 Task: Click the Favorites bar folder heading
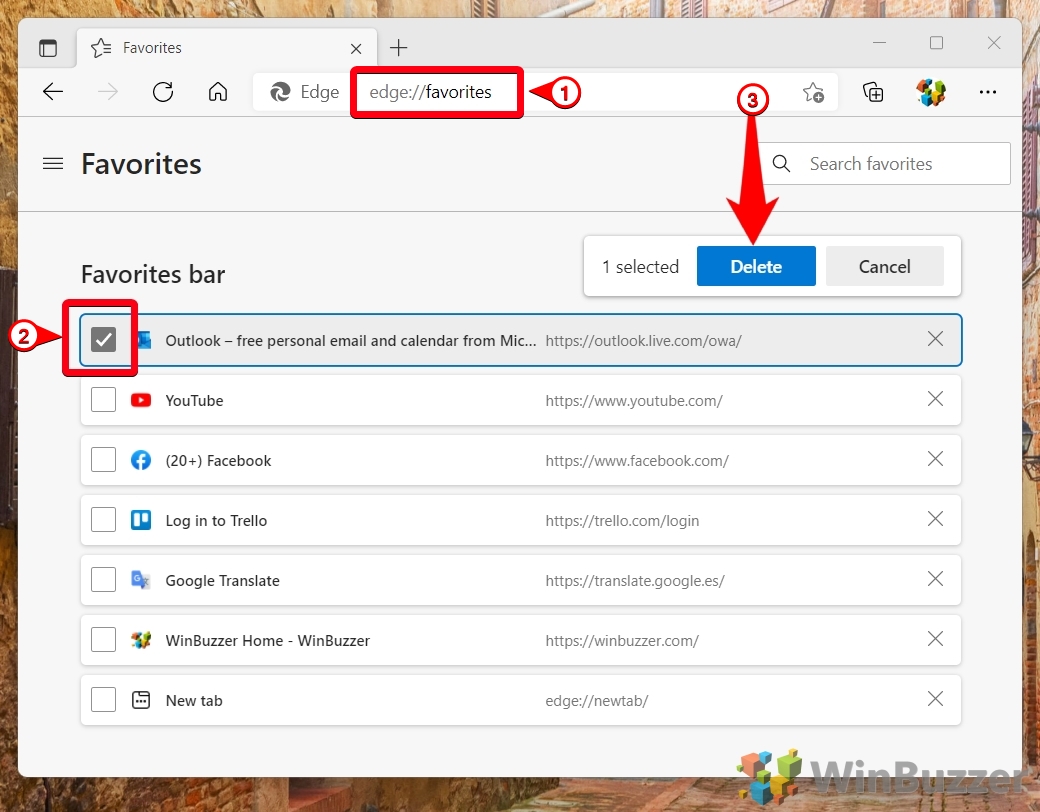click(x=153, y=274)
